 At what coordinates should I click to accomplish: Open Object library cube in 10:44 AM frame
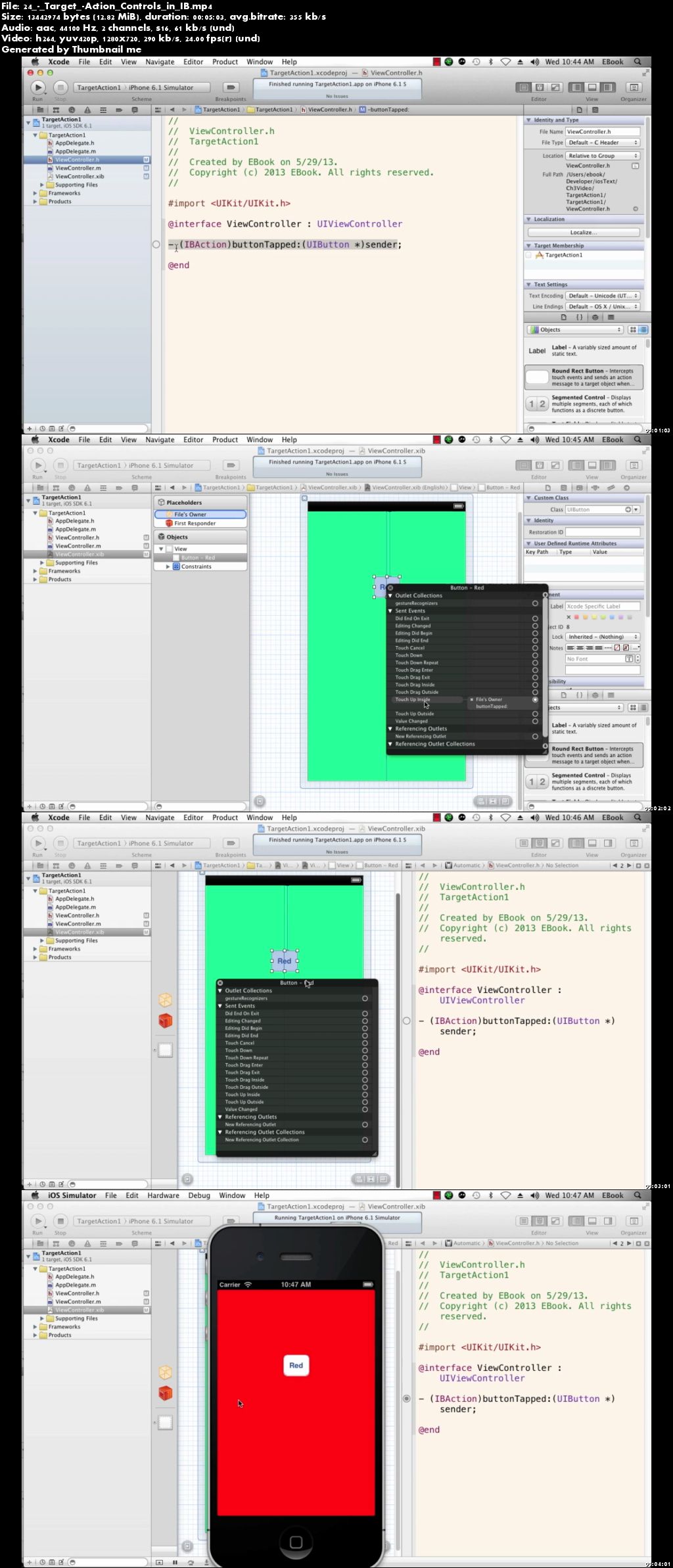tap(595, 317)
